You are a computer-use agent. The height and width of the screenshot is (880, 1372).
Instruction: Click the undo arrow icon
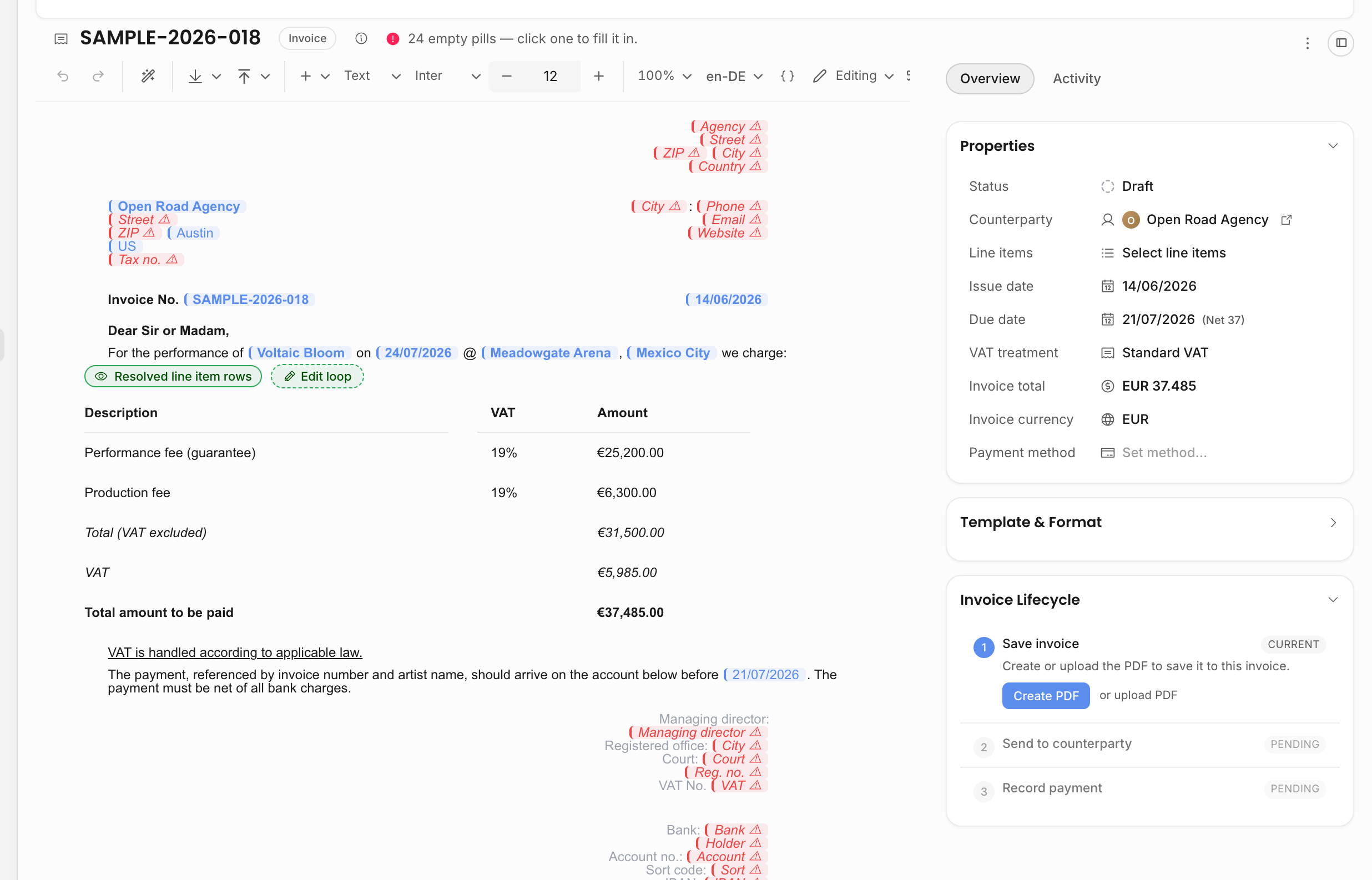click(63, 76)
